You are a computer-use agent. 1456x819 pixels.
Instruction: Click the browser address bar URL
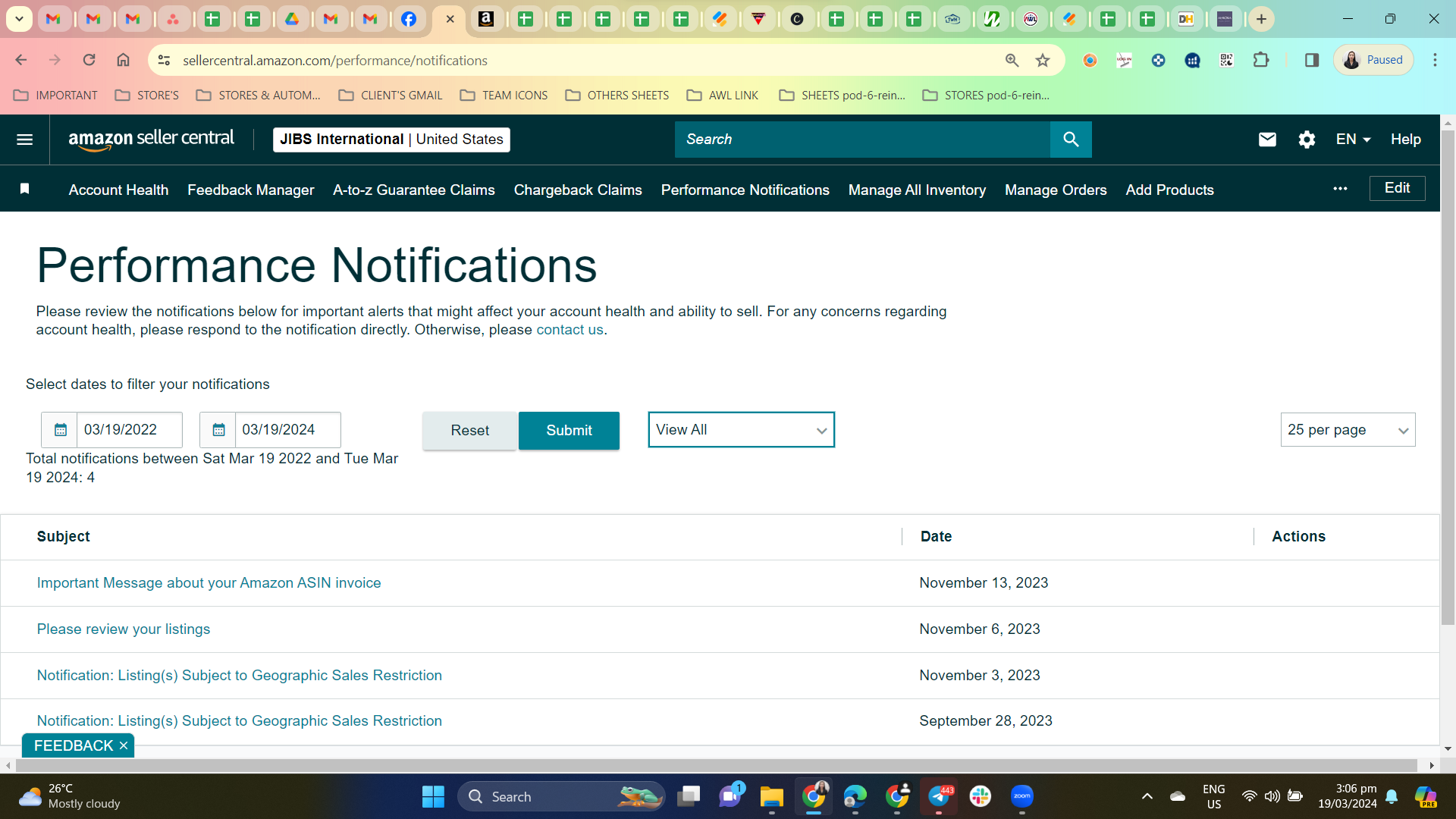[x=335, y=61]
